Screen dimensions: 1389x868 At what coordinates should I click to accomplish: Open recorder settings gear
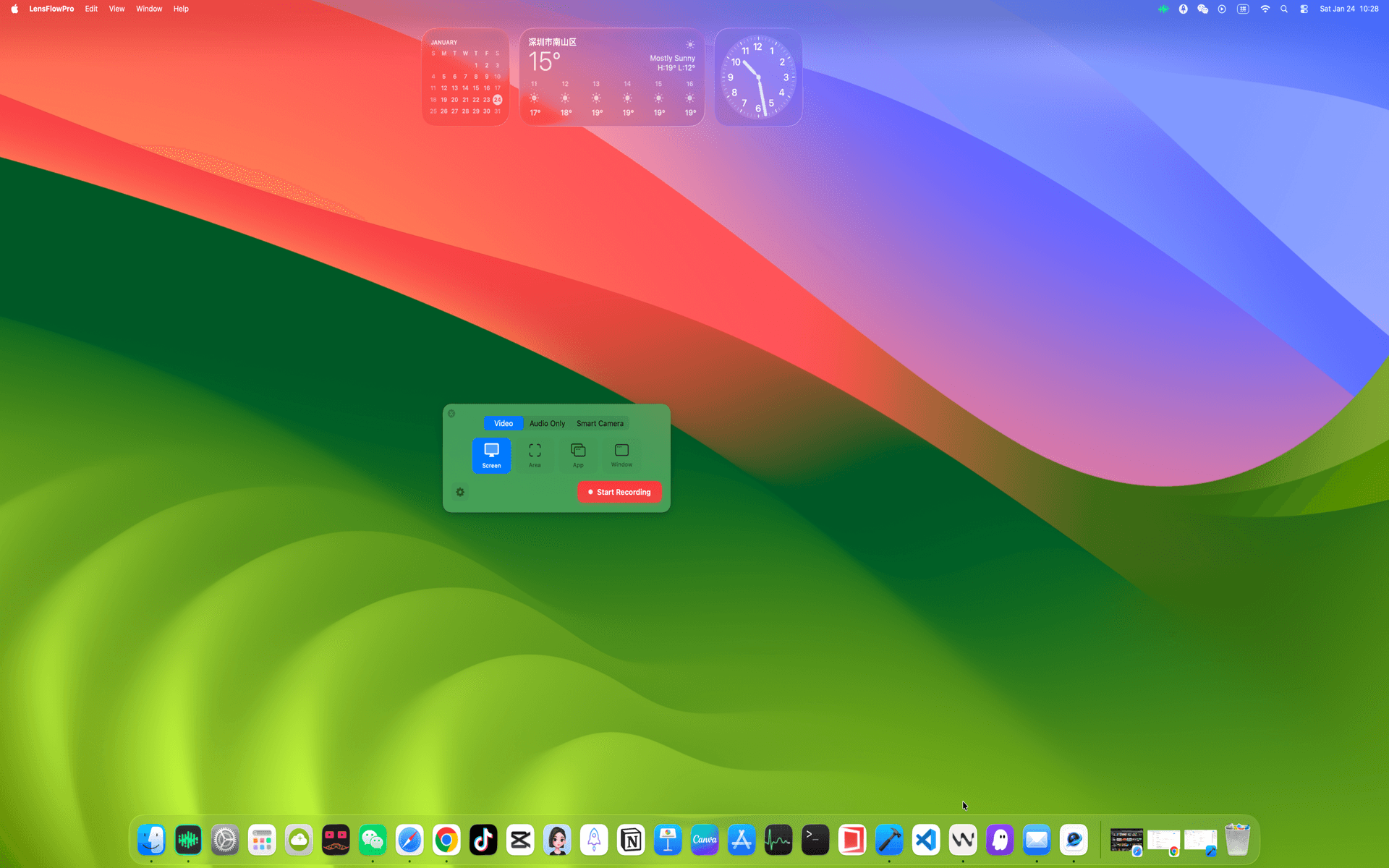(460, 492)
